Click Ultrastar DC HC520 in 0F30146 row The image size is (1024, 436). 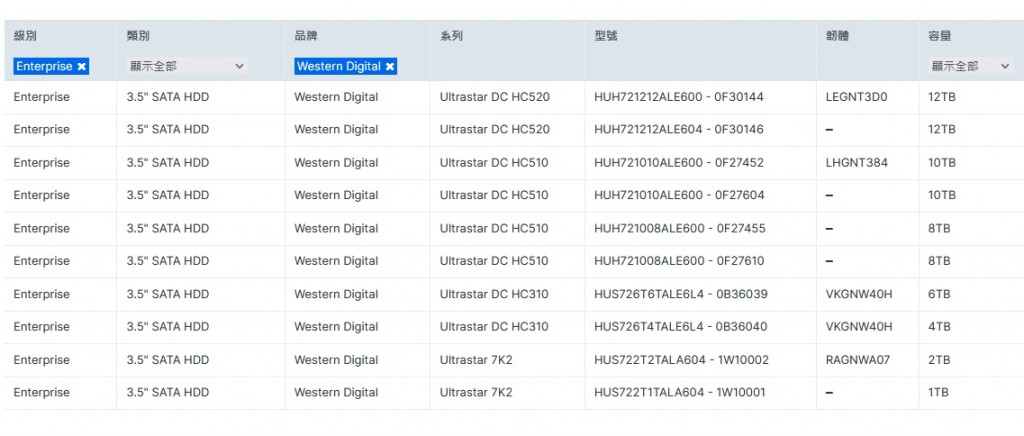[x=494, y=129]
